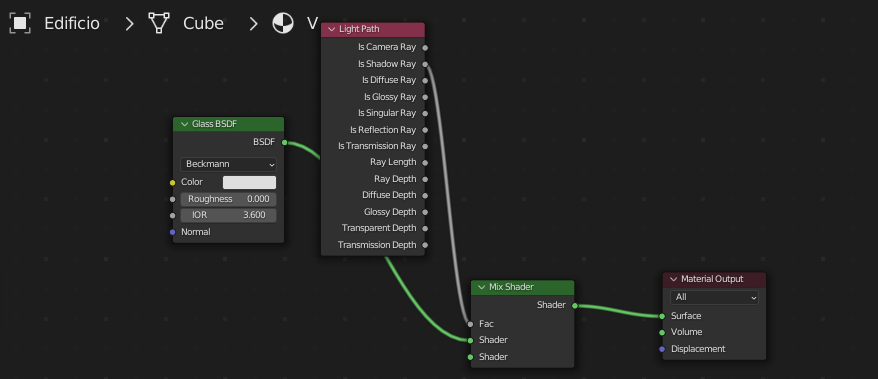Click the Is Singular Ray output socket
878x379 pixels.
pyautogui.click(x=425, y=114)
